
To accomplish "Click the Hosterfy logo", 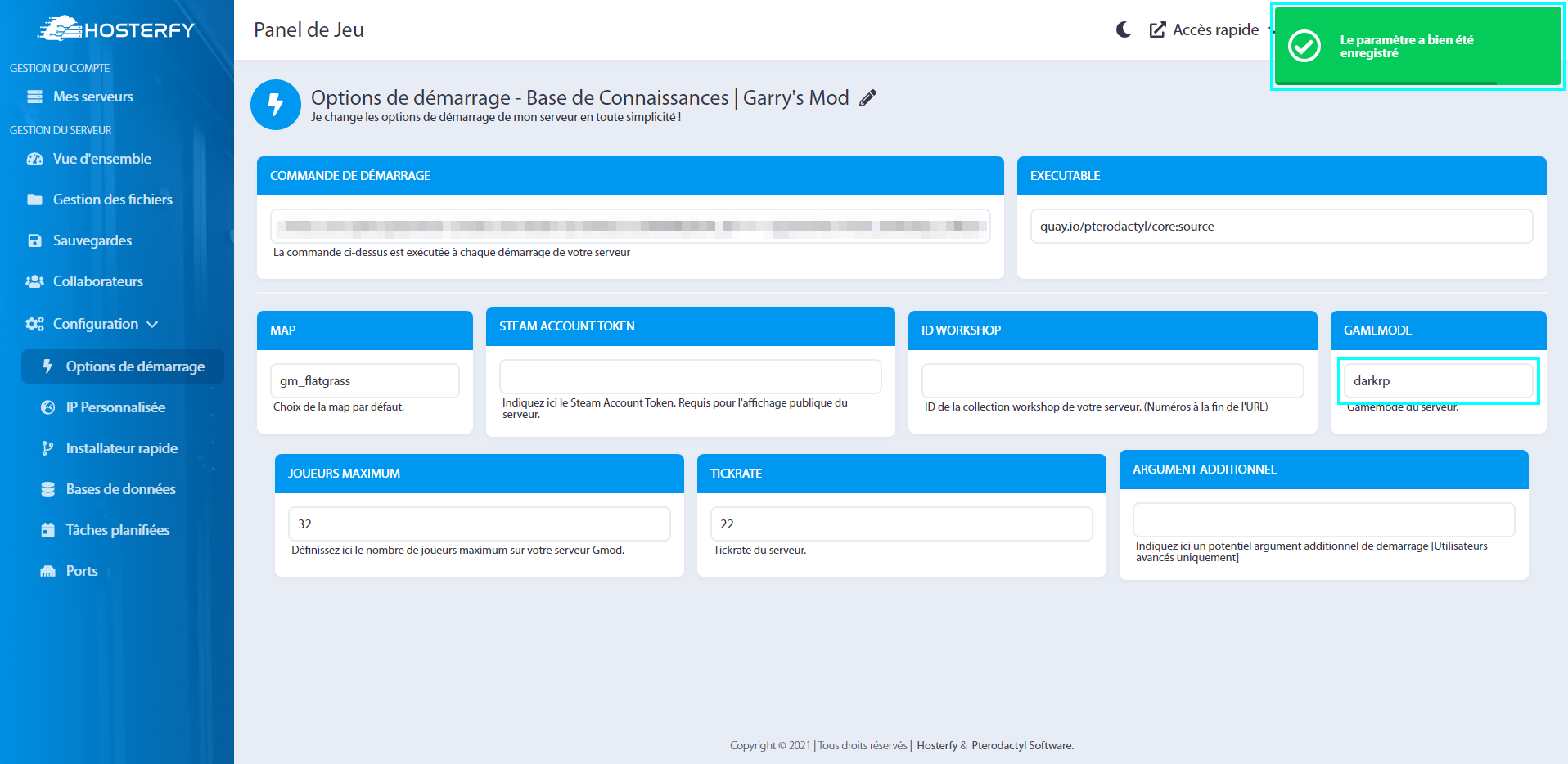I will [x=116, y=29].
